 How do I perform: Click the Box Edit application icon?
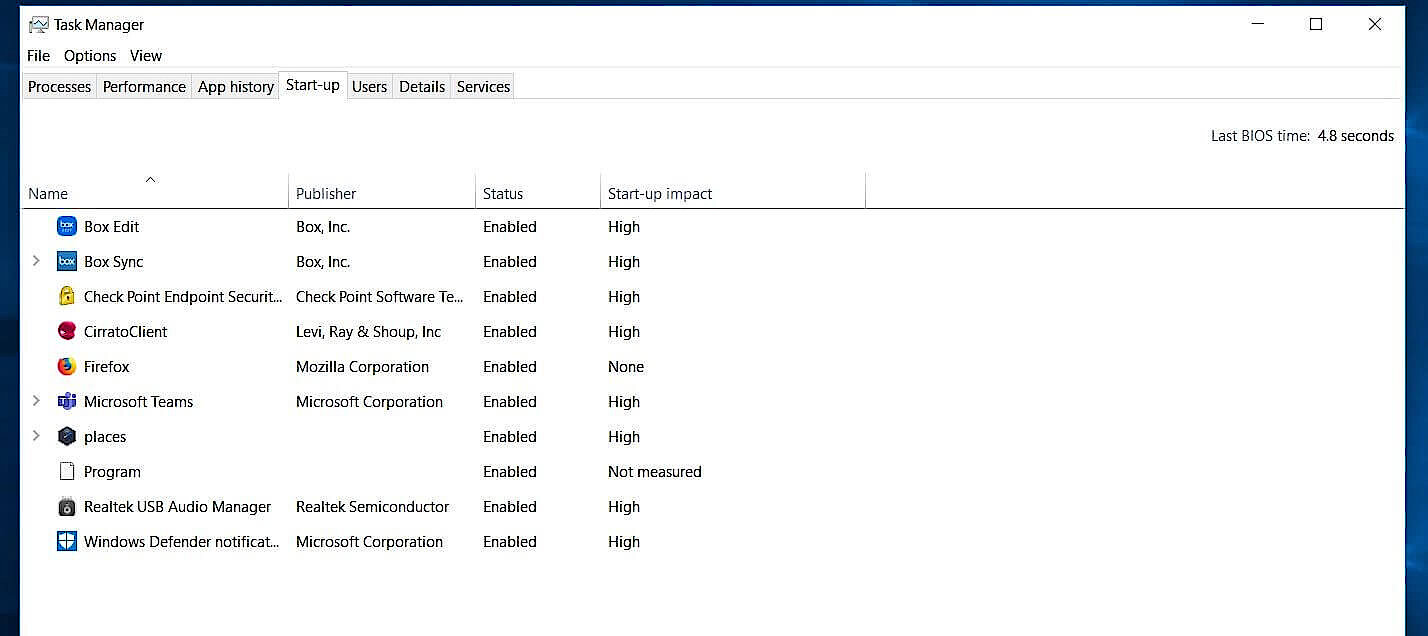pos(66,226)
